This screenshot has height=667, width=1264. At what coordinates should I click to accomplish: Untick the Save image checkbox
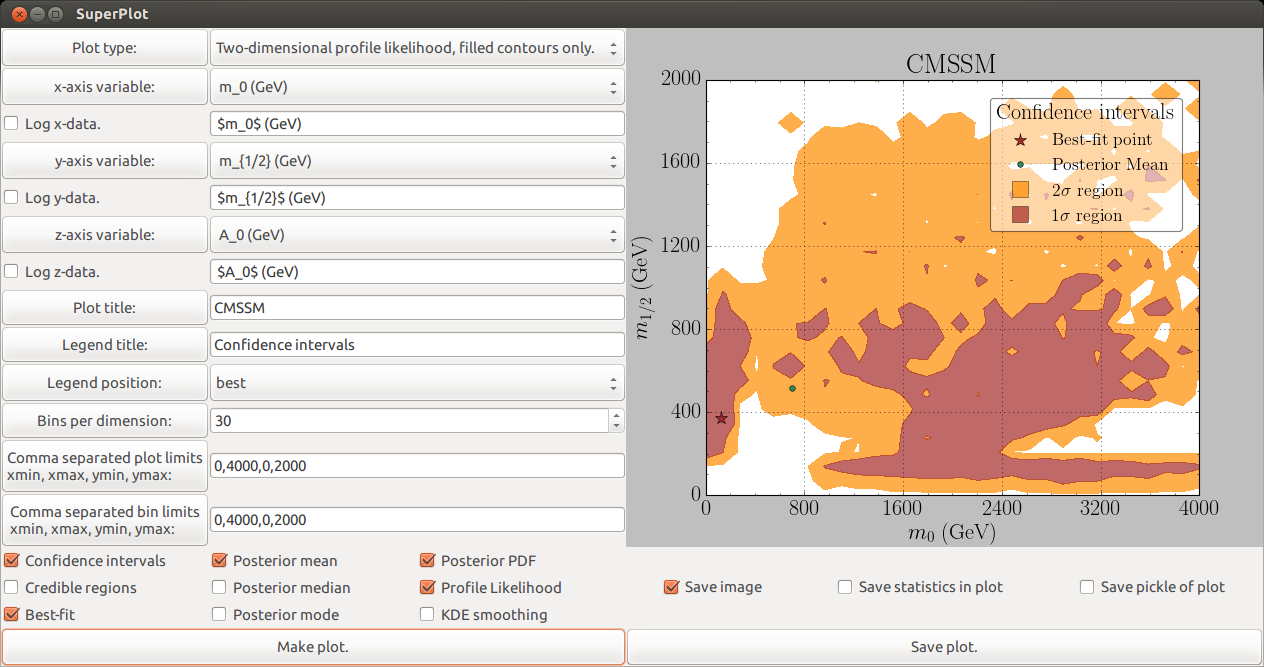click(672, 587)
